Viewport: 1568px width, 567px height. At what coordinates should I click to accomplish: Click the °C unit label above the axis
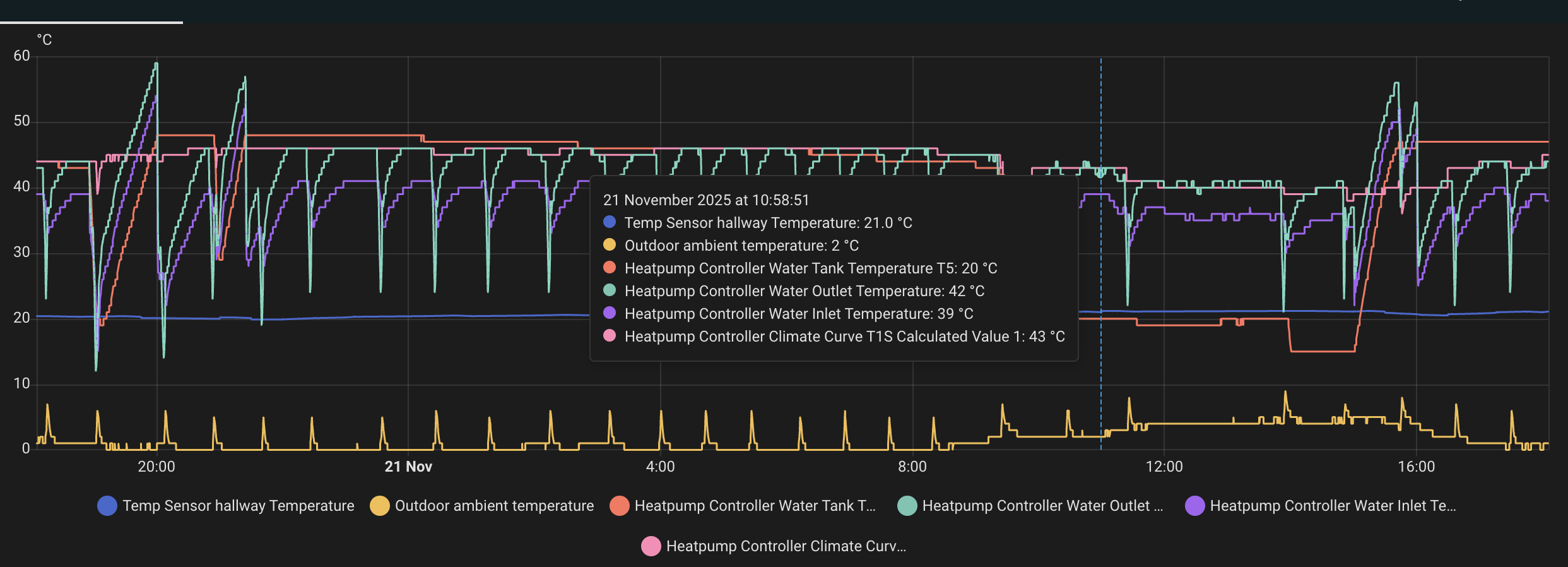coord(44,40)
